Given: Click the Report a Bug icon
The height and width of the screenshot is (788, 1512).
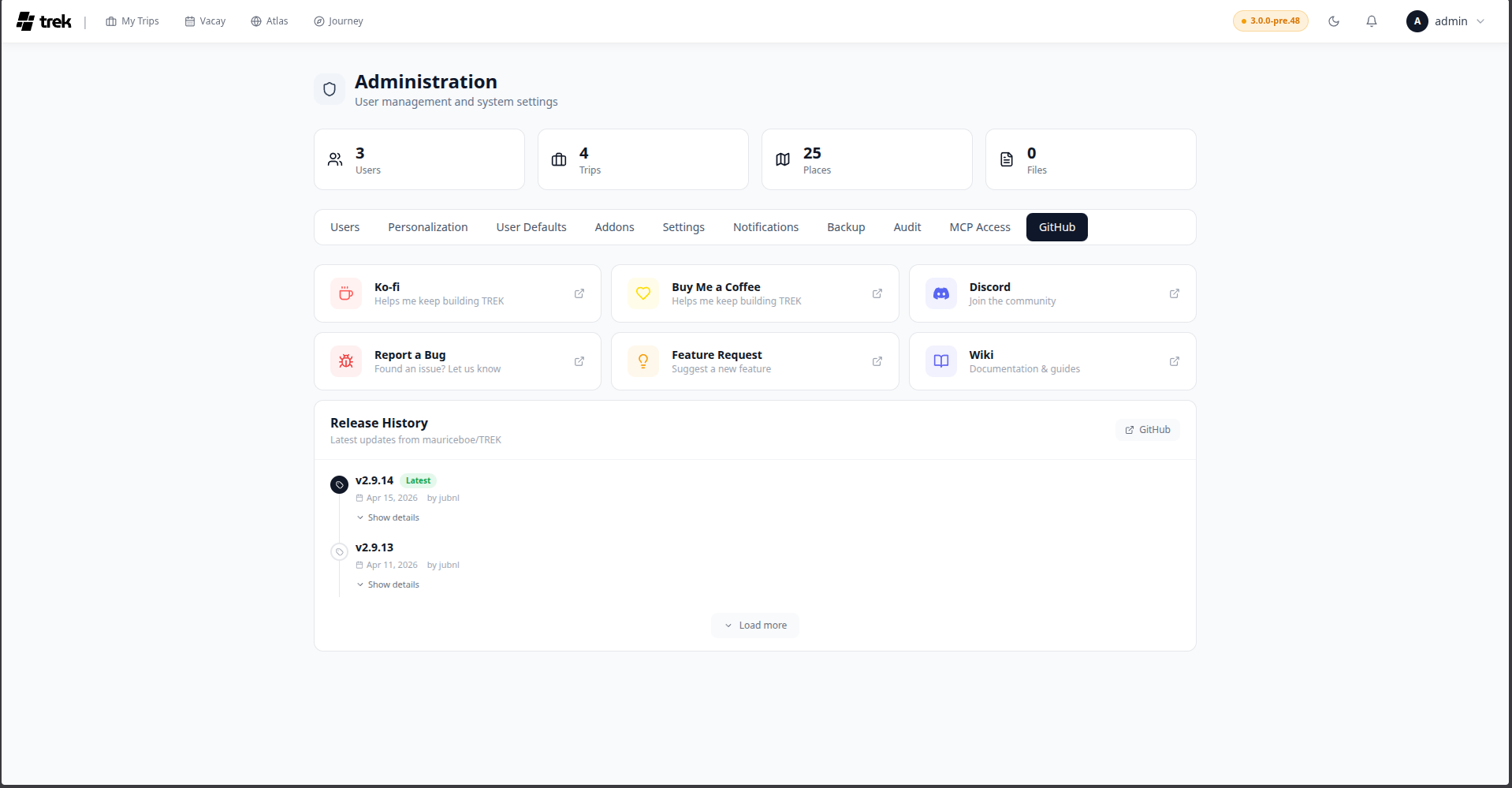Looking at the screenshot, I should point(346,361).
